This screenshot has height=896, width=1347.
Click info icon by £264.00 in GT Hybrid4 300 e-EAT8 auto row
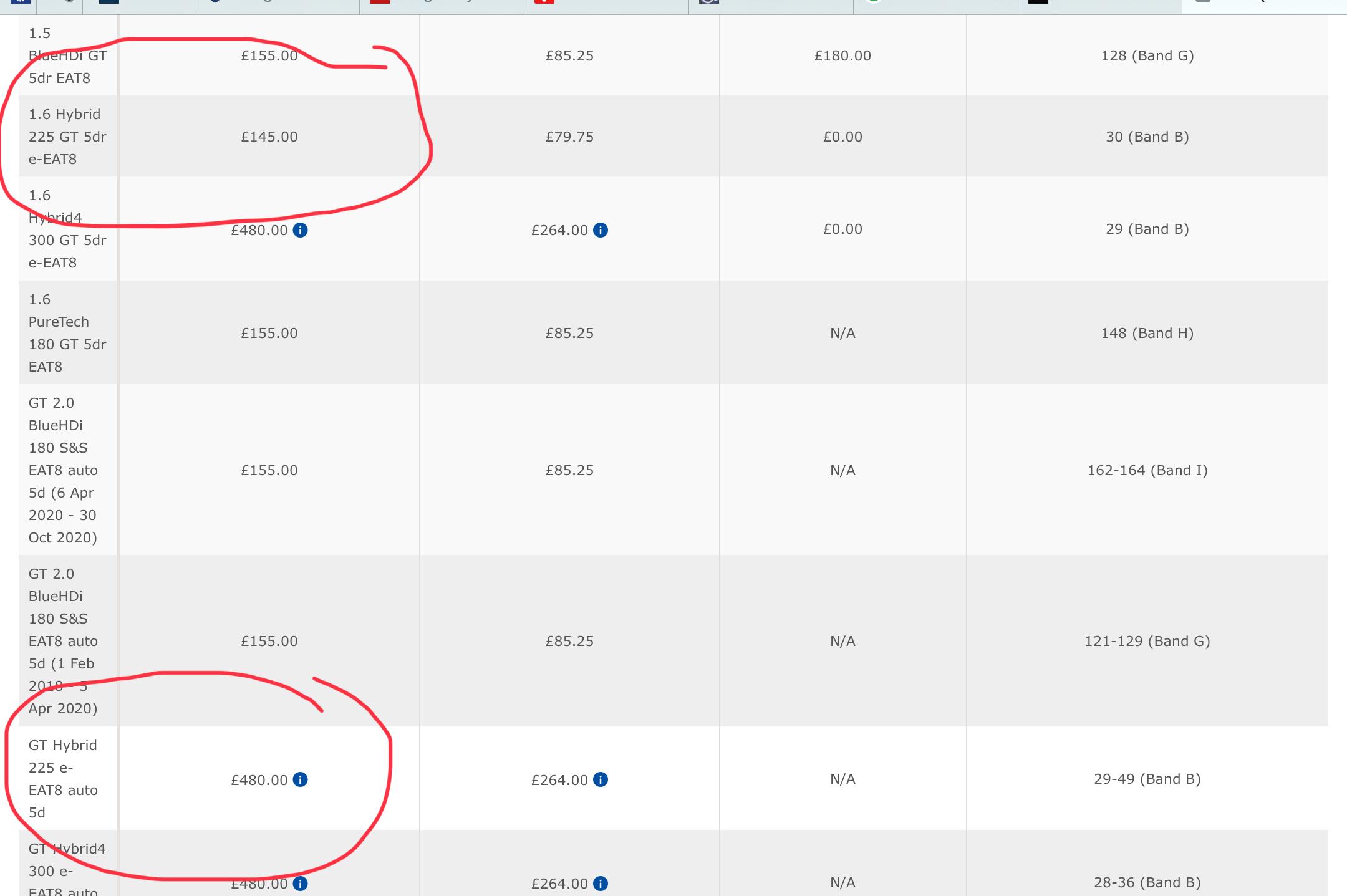tap(601, 884)
